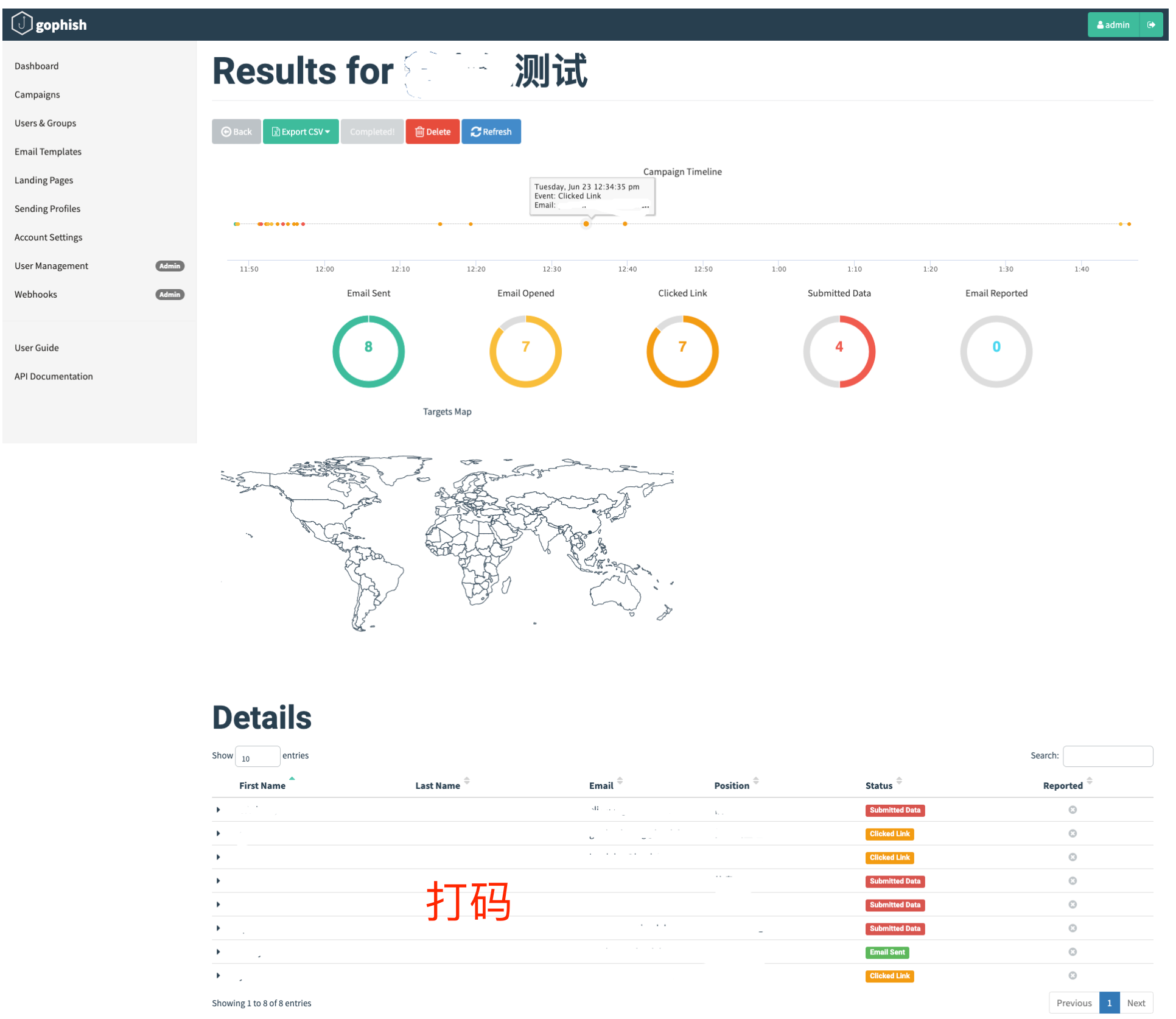Expand the first result row details

coord(219,810)
